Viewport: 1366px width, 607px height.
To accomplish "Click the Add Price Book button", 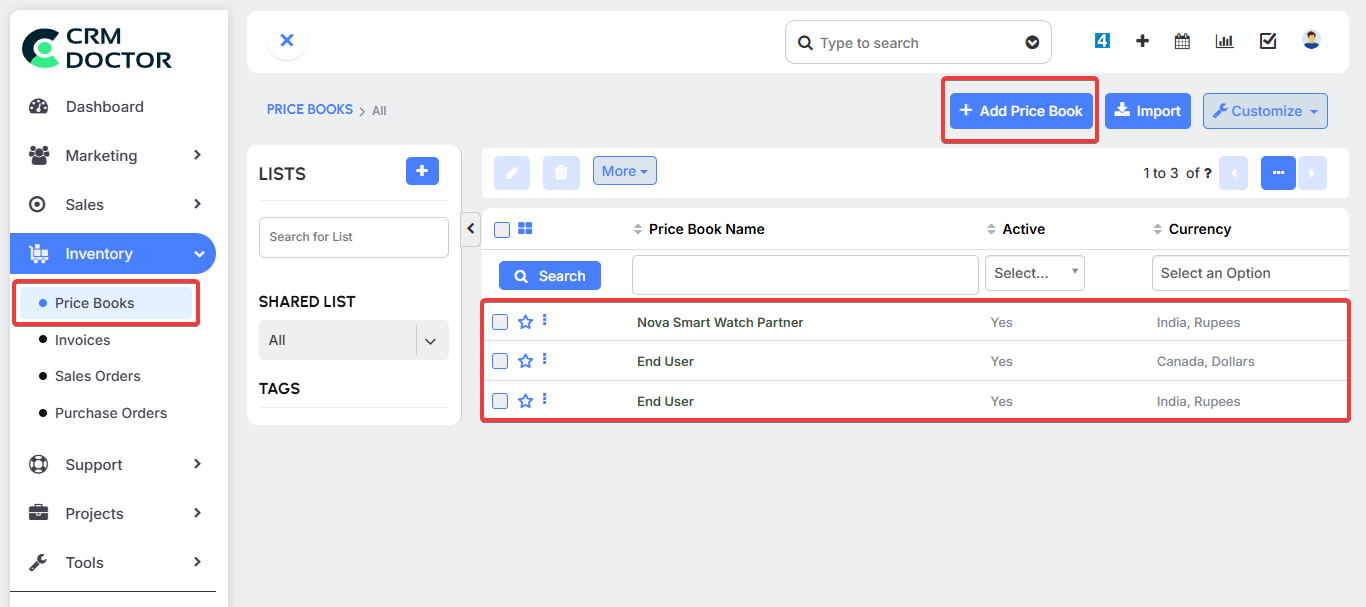I will point(1020,111).
